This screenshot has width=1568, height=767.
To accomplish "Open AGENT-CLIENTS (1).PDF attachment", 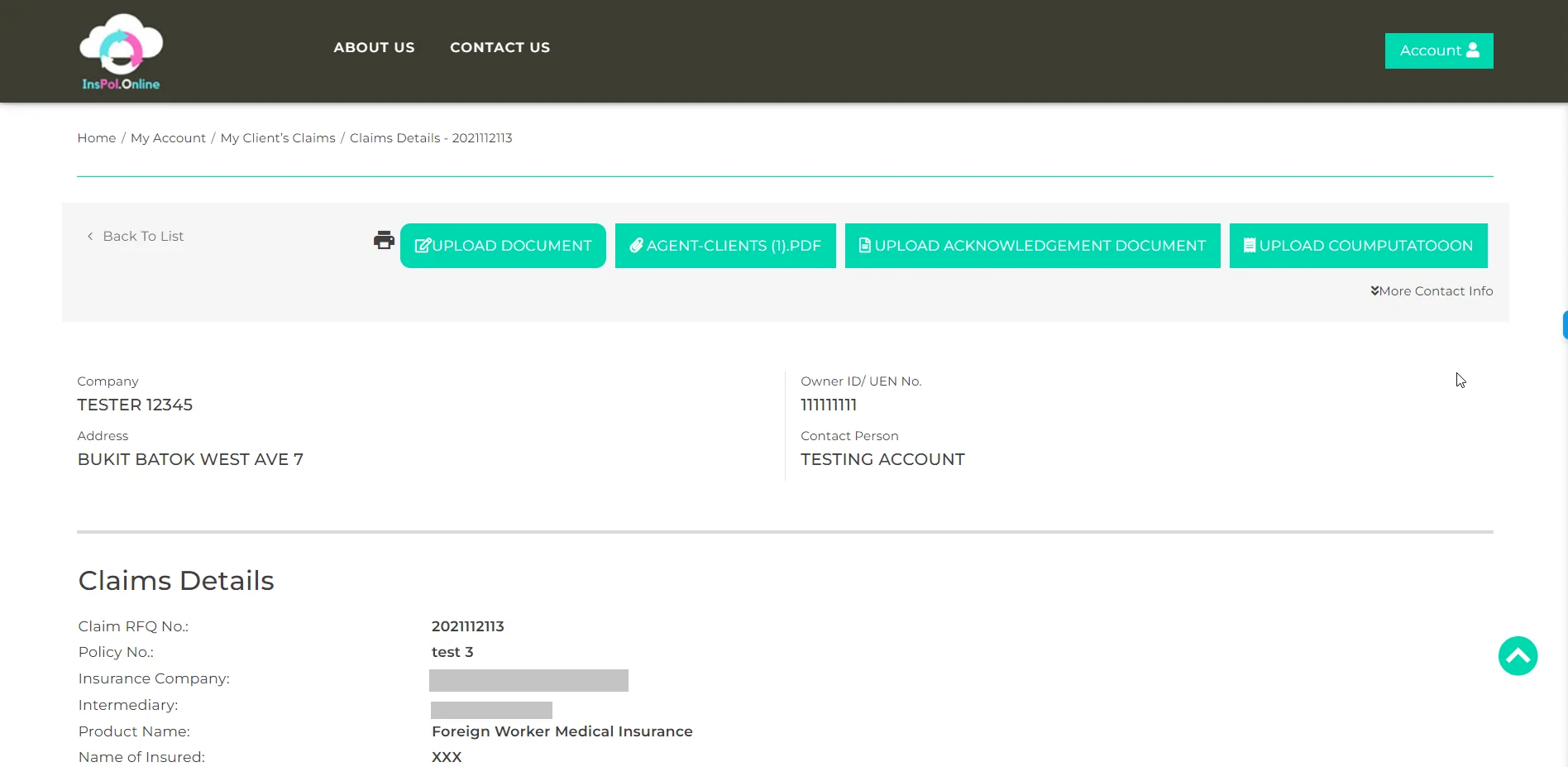I will [x=725, y=246].
